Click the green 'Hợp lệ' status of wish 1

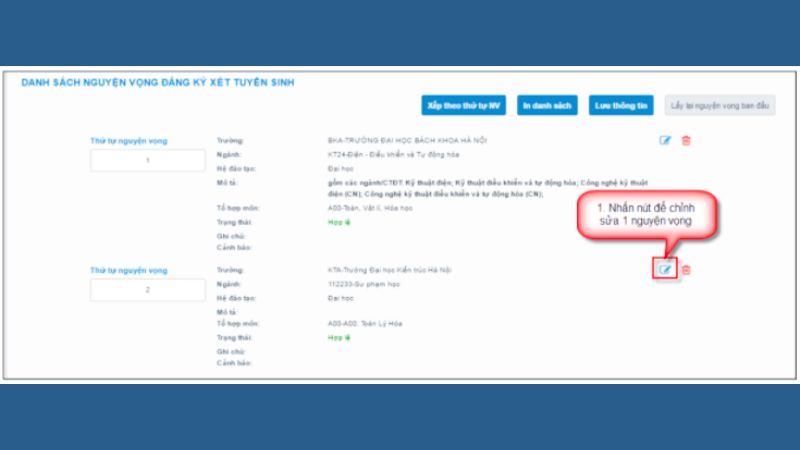coord(339,222)
